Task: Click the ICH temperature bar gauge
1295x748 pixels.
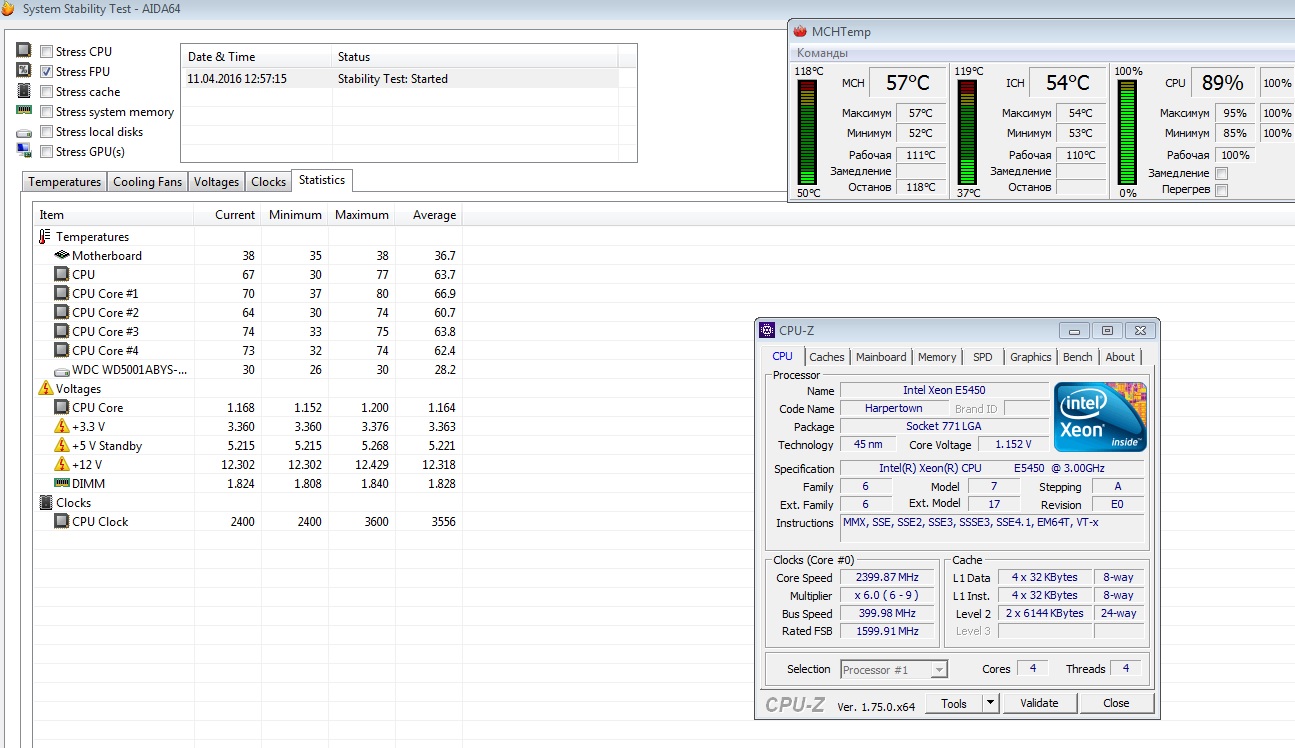Action: coord(968,132)
